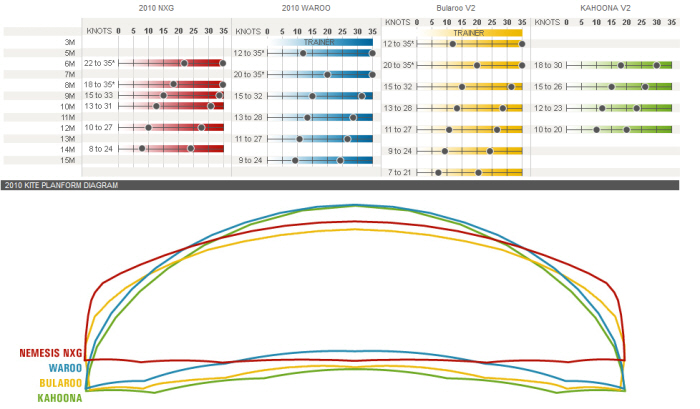
Task: Click Kahoona's 10 to 20 range label
Action: coord(548,129)
